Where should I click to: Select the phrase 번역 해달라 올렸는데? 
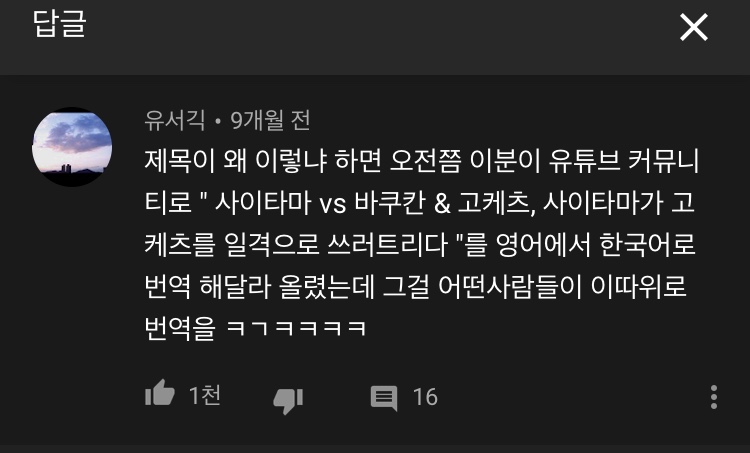[x=259, y=287]
